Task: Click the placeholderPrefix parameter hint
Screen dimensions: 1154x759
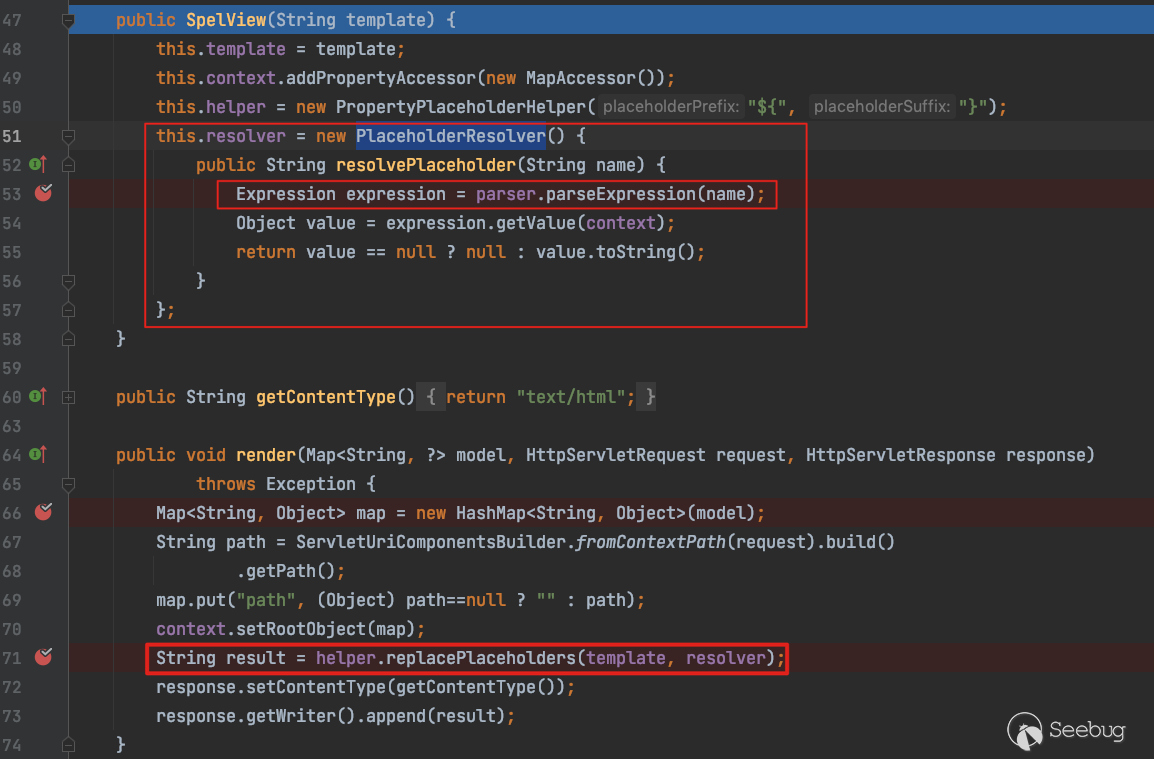Action: tap(670, 107)
